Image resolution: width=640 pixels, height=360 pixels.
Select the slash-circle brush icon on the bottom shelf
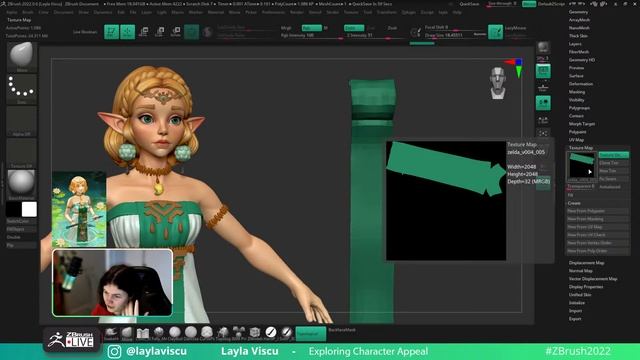pos(271,333)
